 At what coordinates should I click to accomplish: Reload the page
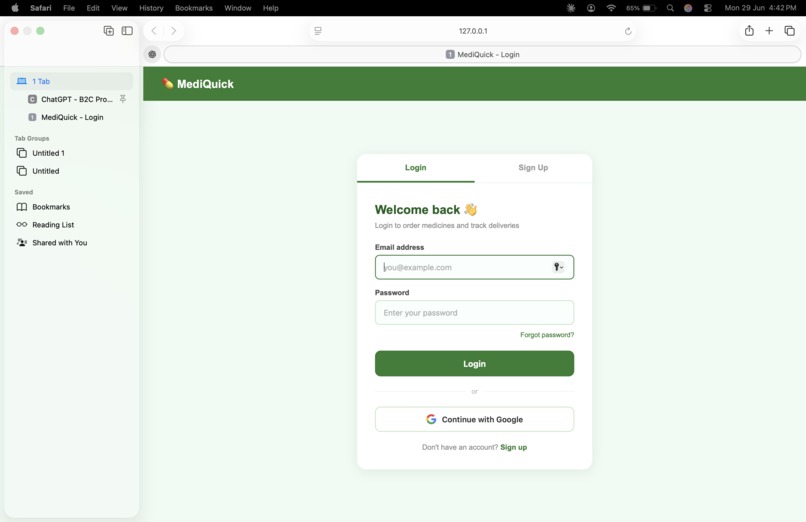(x=628, y=31)
